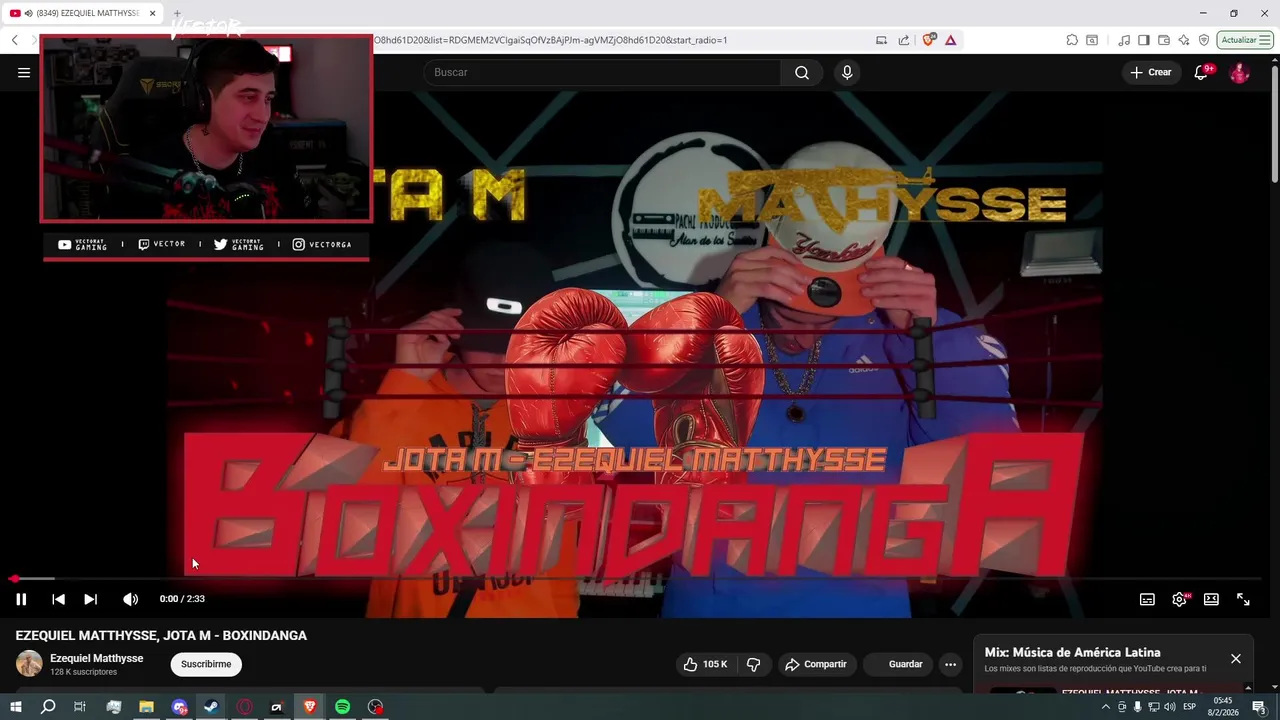1280x720 pixels.
Task: Click the browser back arrow
Action: click(15, 40)
